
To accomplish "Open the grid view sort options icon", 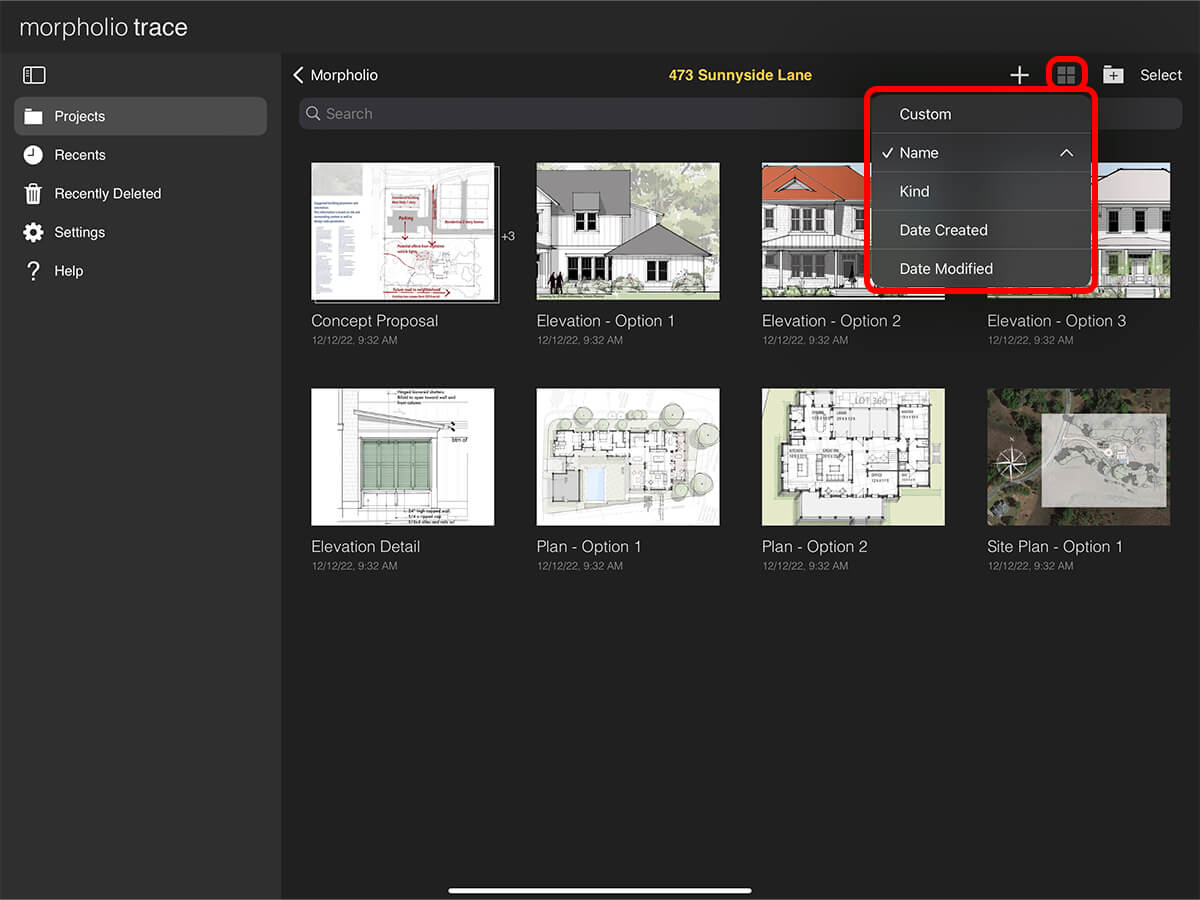I will [x=1066, y=75].
